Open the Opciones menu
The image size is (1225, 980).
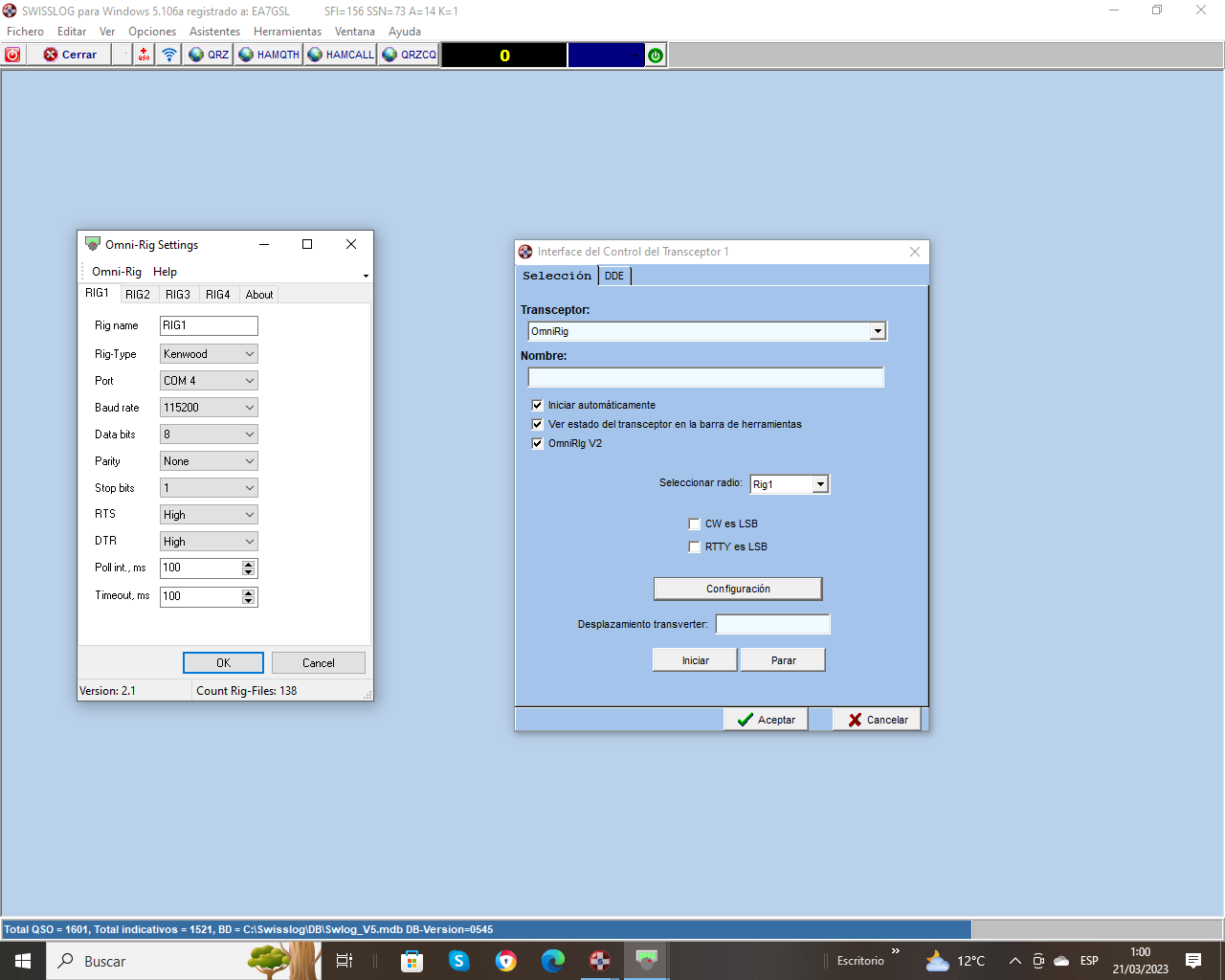pyautogui.click(x=152, y=32)
